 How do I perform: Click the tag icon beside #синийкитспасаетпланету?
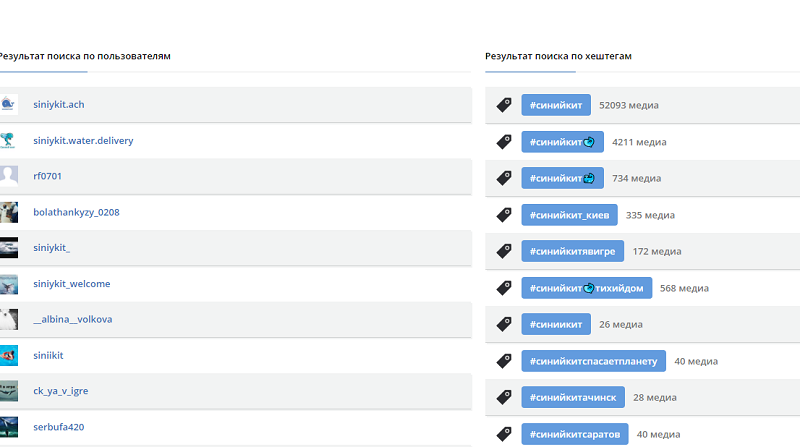pos(504,361)
